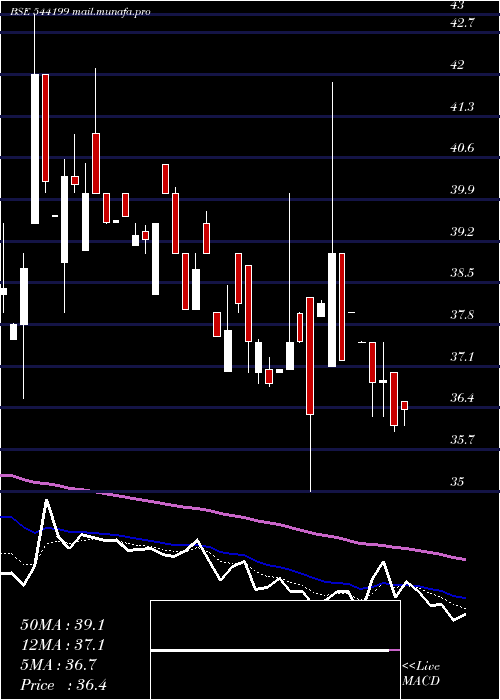This screenshot has height=700, width=500.
Task: Click the 36.4 price axis label
Action: tap(462, 398)
